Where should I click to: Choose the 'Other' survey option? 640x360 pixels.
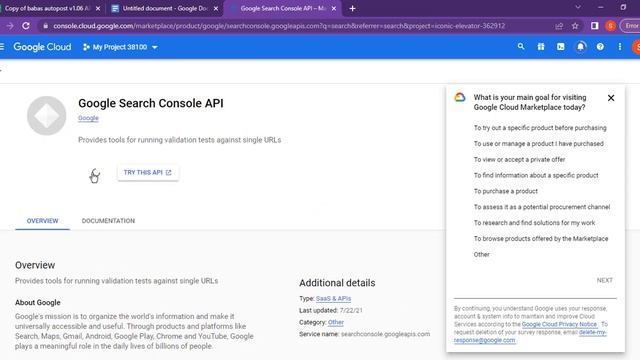481,254
